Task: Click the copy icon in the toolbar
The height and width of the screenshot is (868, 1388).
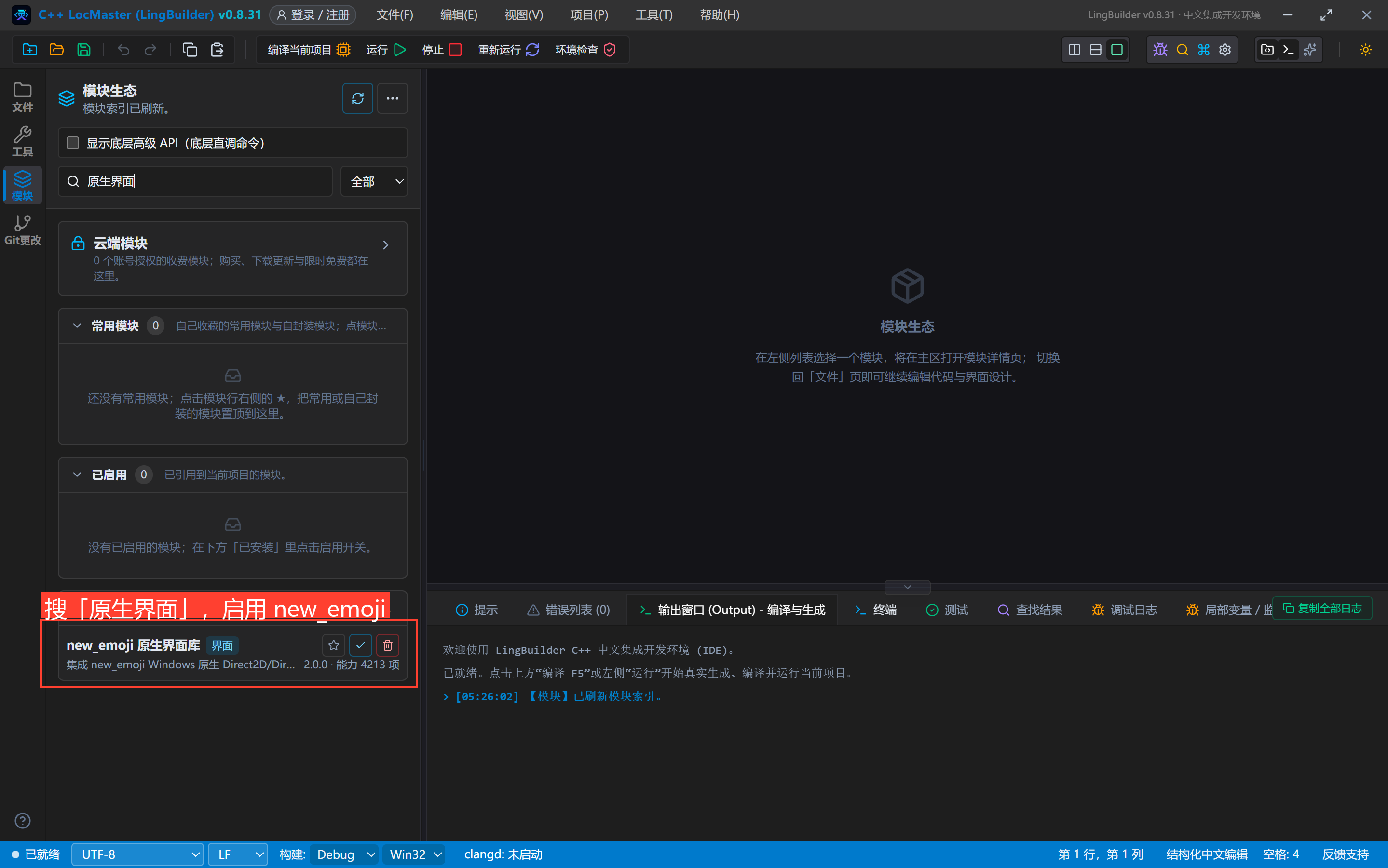Action: 190,50
